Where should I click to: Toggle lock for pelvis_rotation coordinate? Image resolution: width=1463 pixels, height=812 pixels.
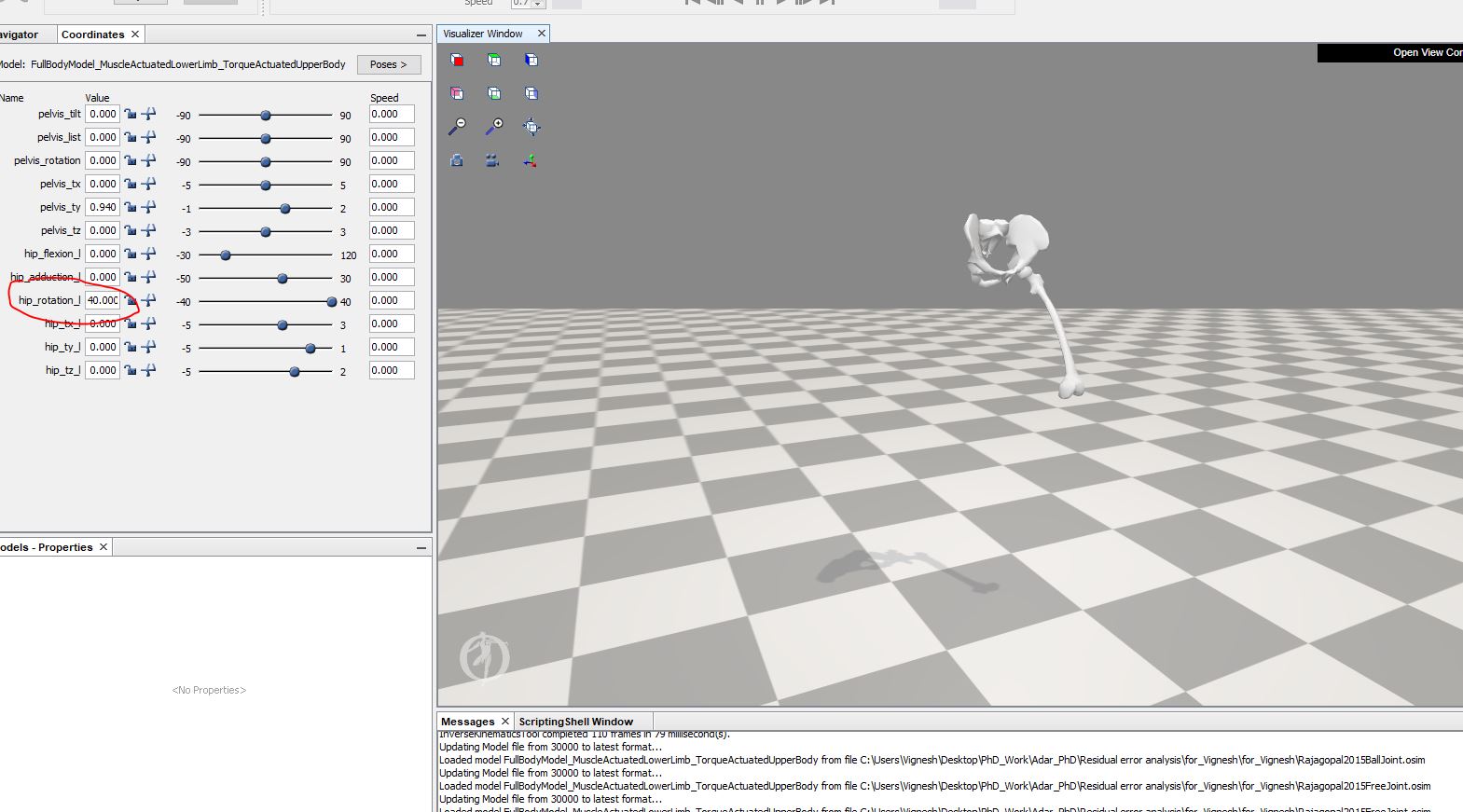click(131, 160)
